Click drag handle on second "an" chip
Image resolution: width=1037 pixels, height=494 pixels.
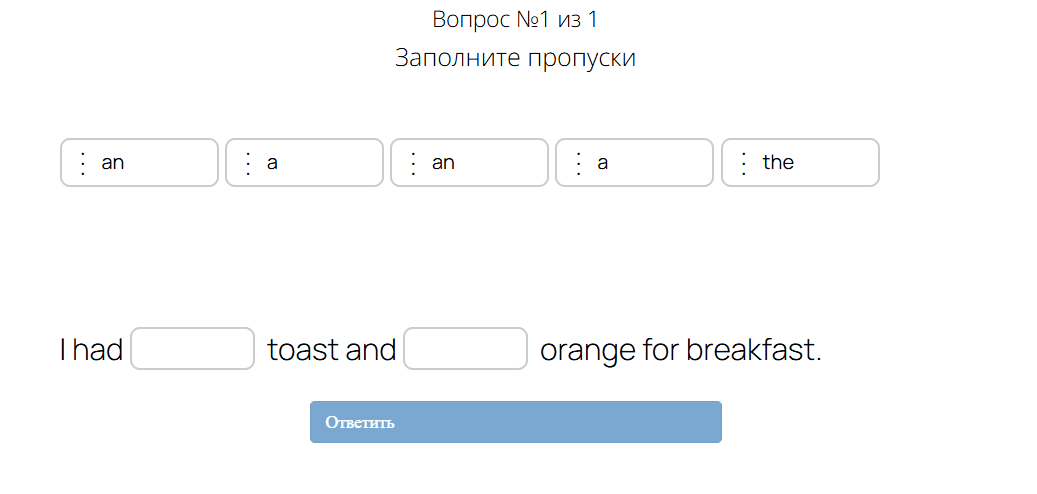413,163
